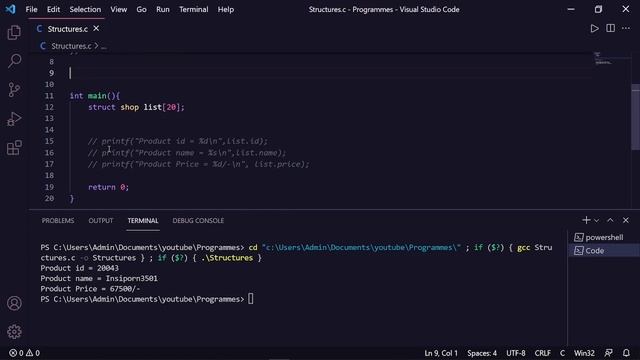Open the Help menu

tap(226, 9)
